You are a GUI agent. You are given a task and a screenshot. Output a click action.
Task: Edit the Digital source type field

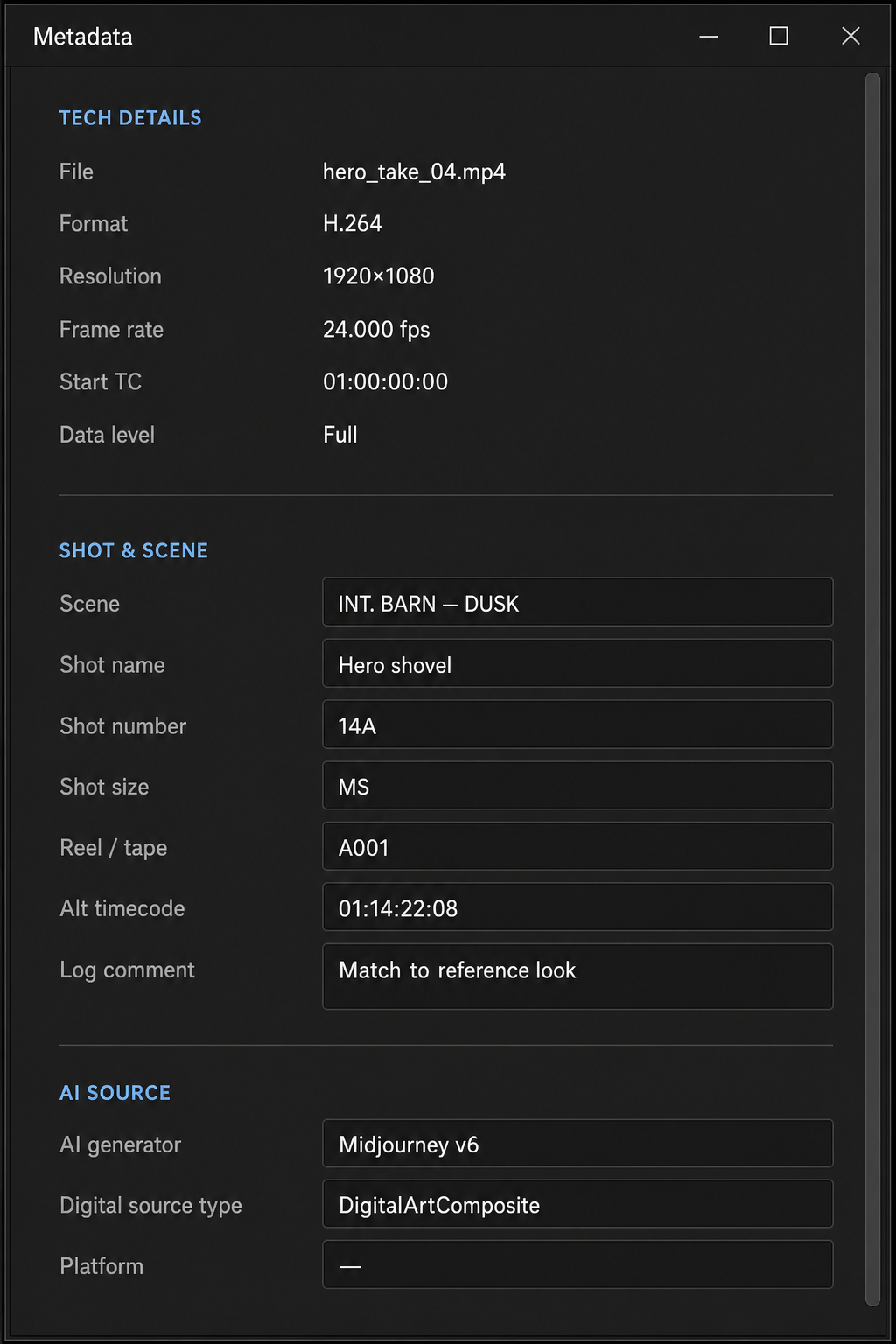click(577, 1204)
